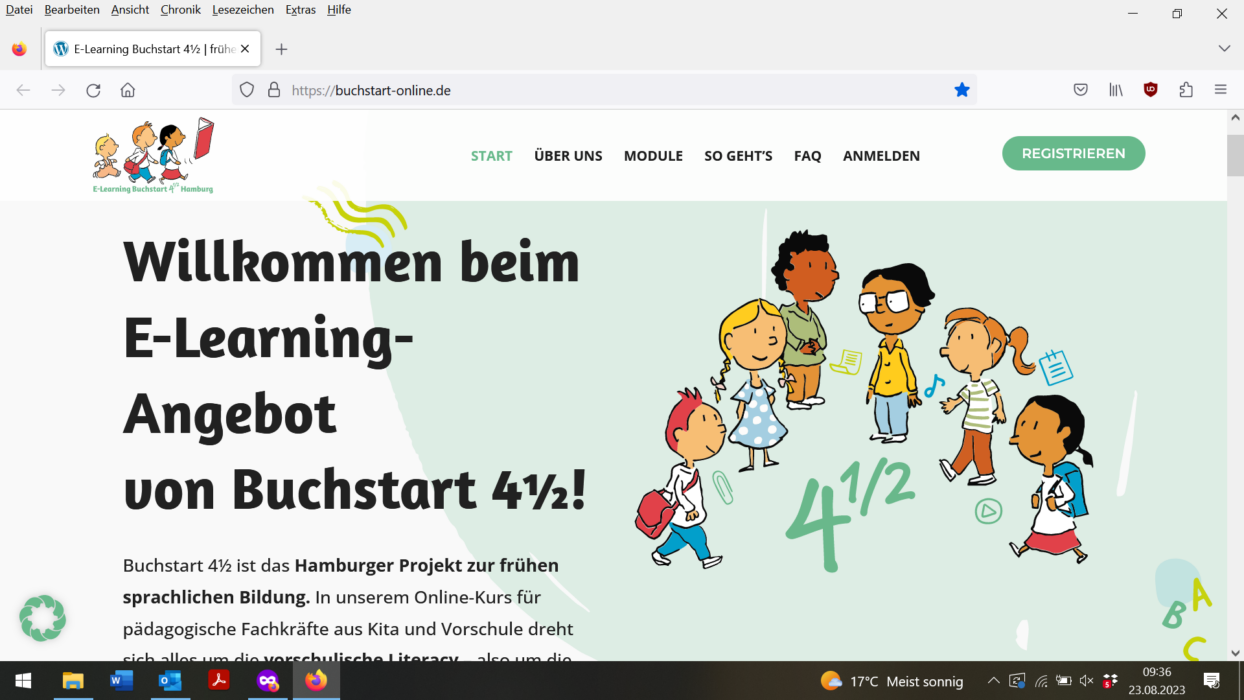Open Word from the taskbar
The width and height of the screenshot is (1244, 700).
point(122,681)
